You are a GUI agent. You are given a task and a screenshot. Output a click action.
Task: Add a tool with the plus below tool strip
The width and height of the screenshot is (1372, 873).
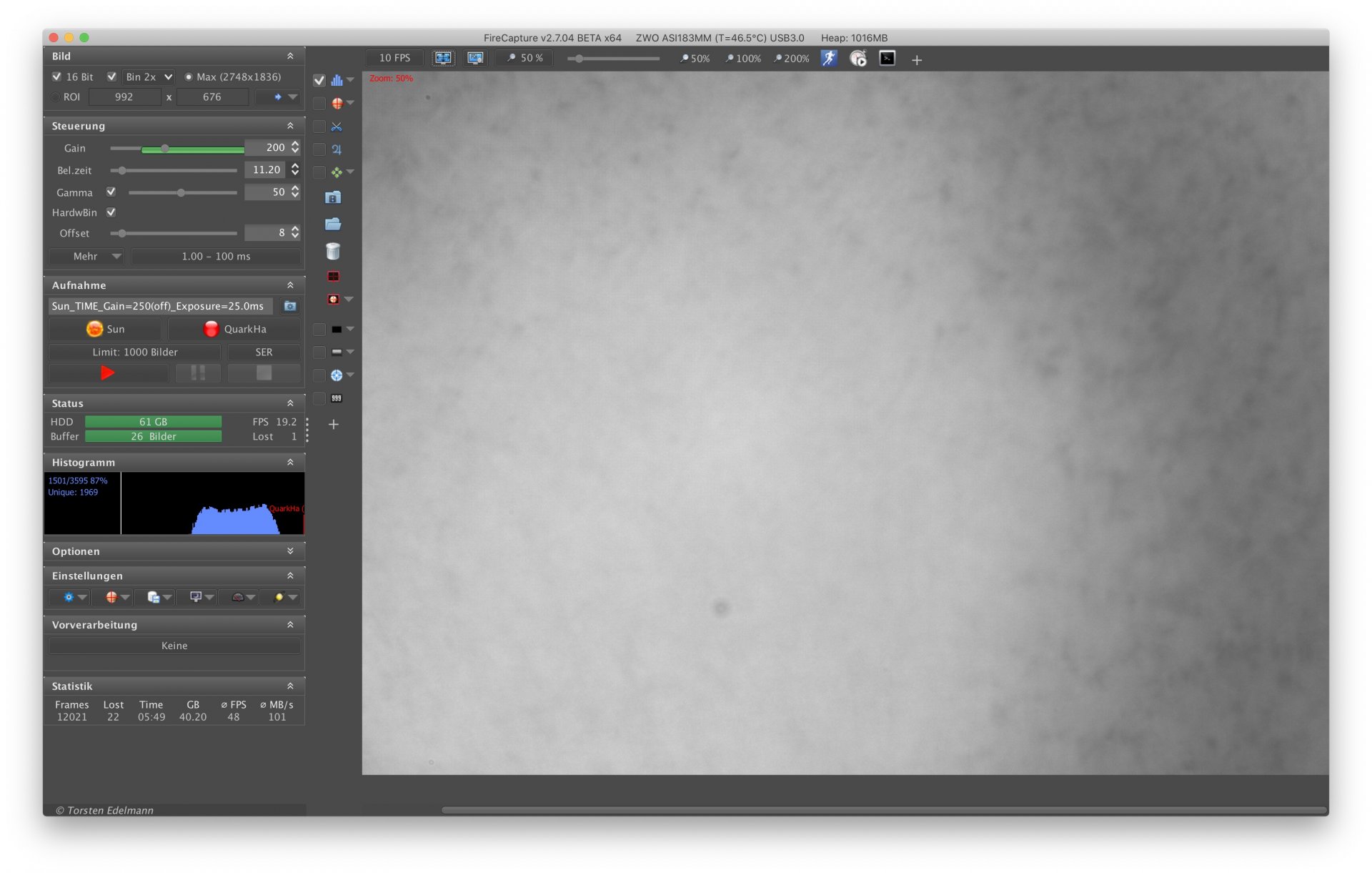tap(333, 424)
